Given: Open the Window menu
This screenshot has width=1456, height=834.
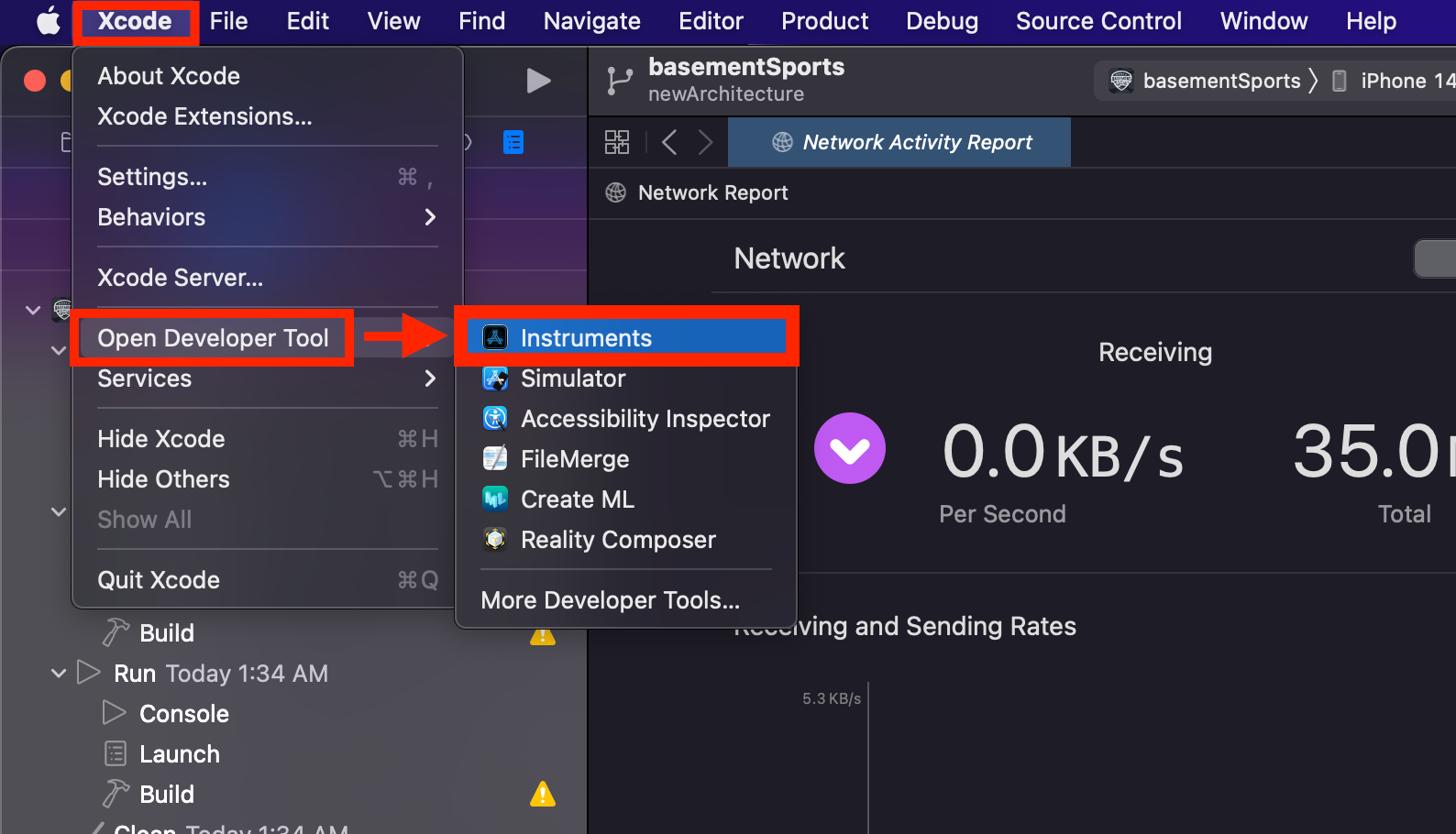Looking at the screenshot, I should (x=1264, y=21).
